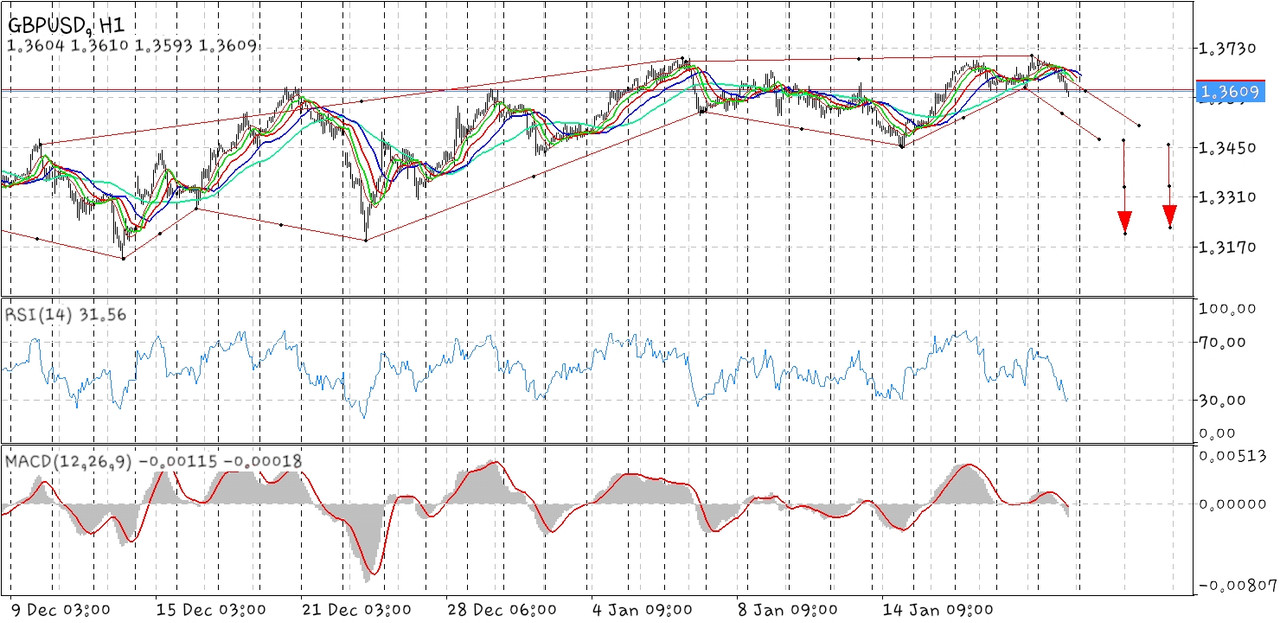Click the 1.3450 price axis label
The width and height of the screenshot is (1280, 623).
pyautogui.click(x=1227, y=148)
